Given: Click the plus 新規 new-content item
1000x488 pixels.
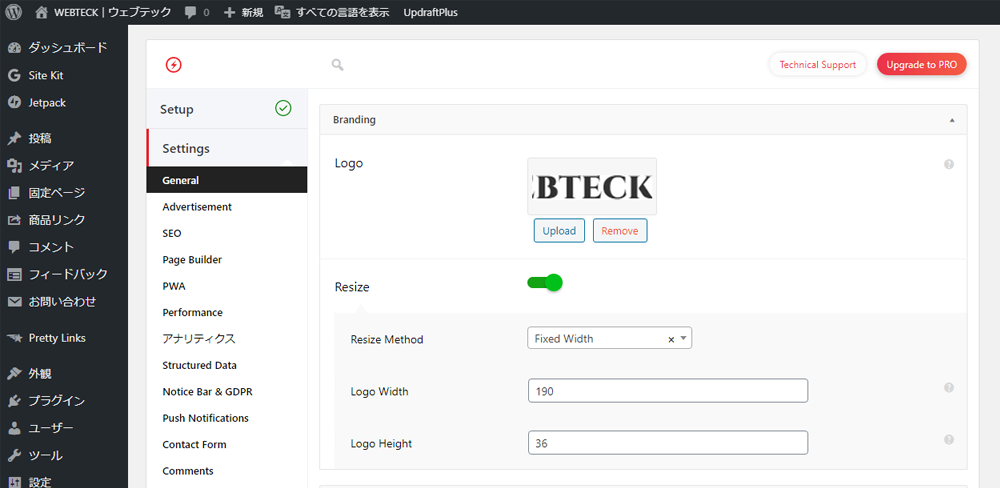Looking at the screenshot, I should tap(244, 12).
